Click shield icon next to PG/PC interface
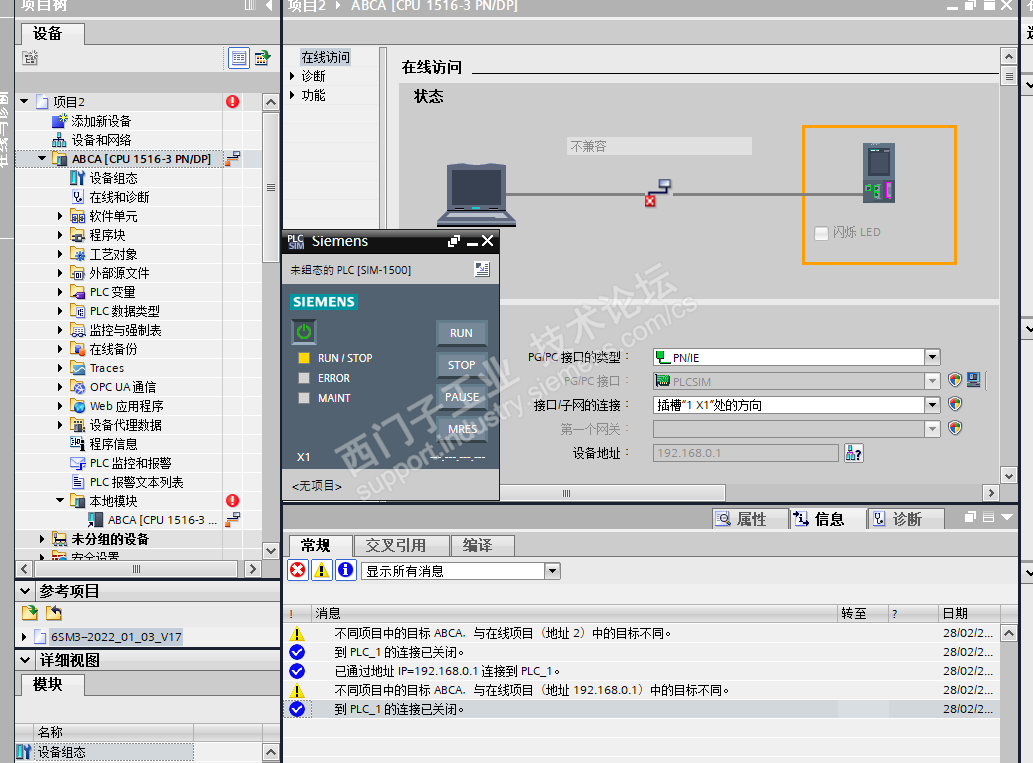The width and height of the screenshot is (1033, 763). 955,380
